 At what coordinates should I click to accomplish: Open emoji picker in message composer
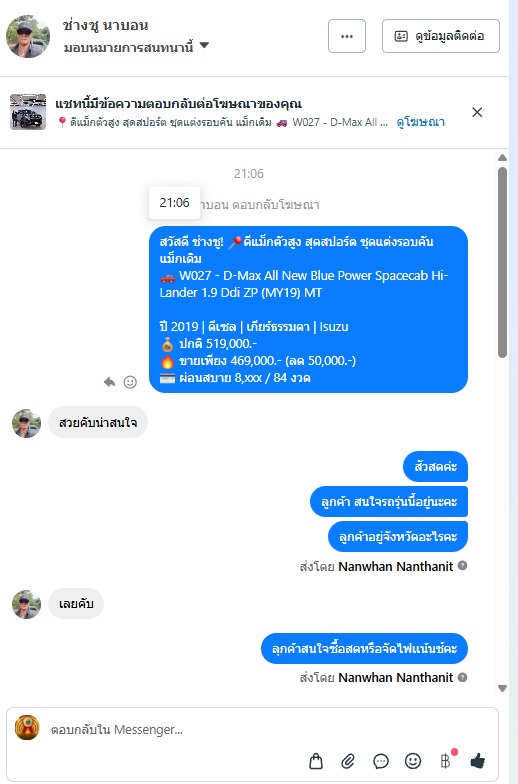412,761
